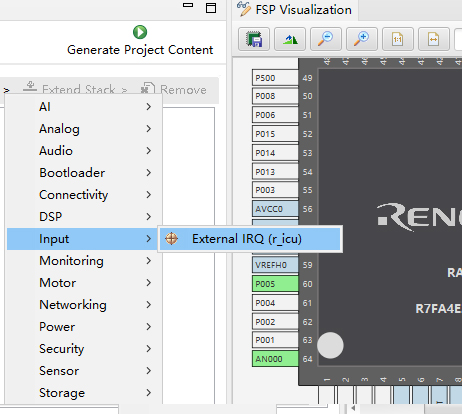This screenshot has width=462, height=414.
Task: Click the Generate Project Content green play icon
Action: click(140, 32)
